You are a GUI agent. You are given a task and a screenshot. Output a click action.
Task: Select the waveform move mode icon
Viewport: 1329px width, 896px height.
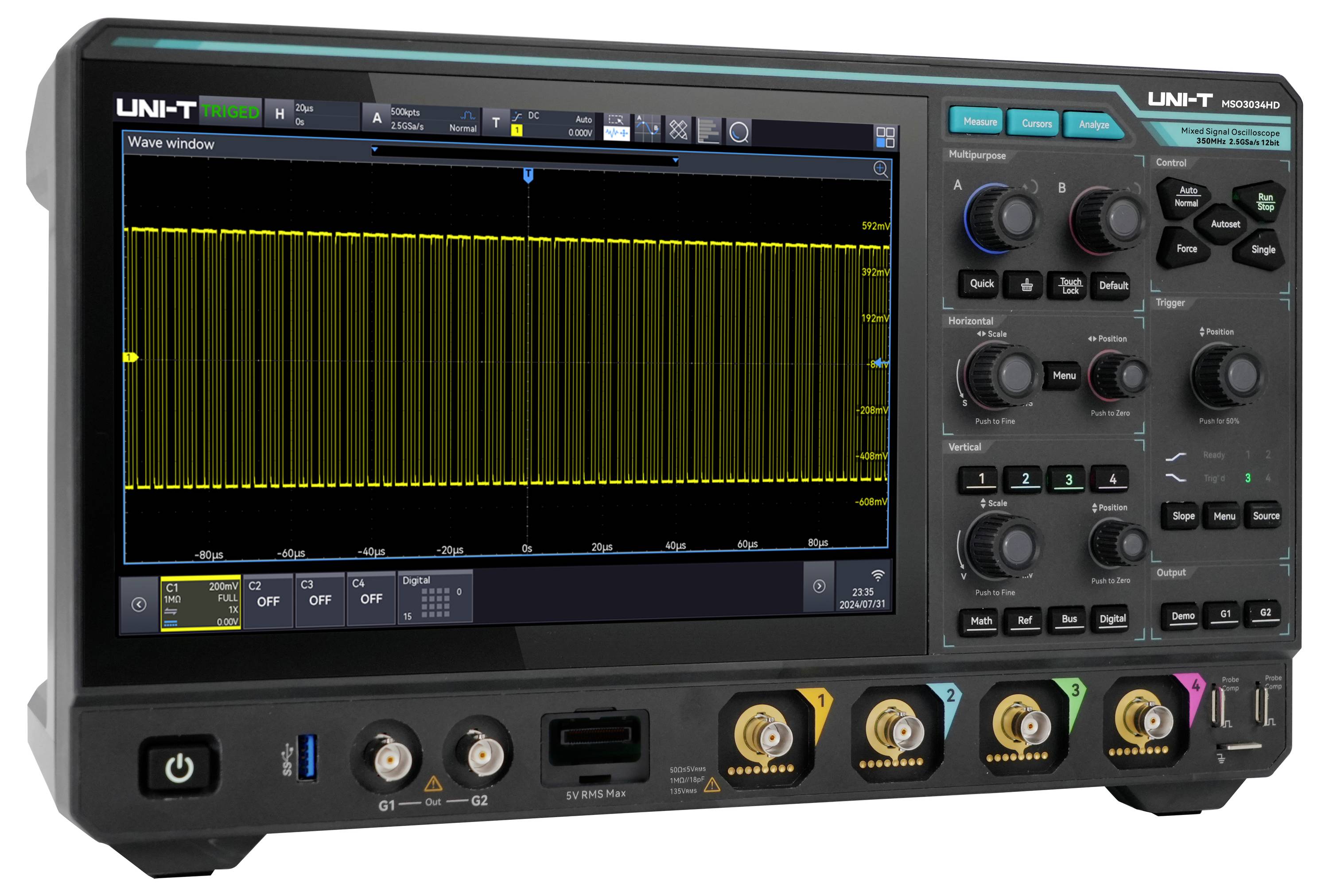point(616,133)
